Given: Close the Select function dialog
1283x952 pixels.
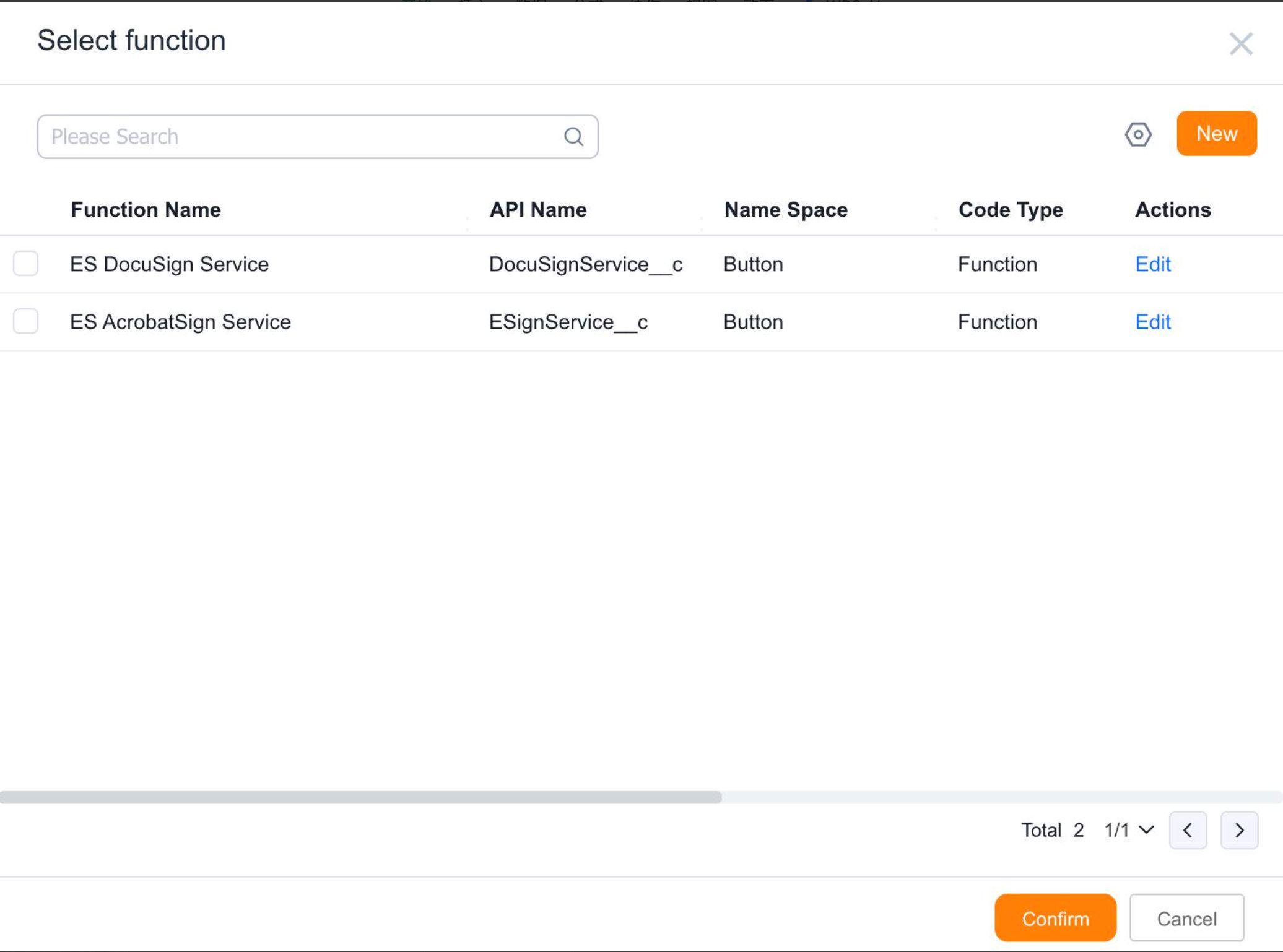Looking at the screenshot, I should (1240, 44).
